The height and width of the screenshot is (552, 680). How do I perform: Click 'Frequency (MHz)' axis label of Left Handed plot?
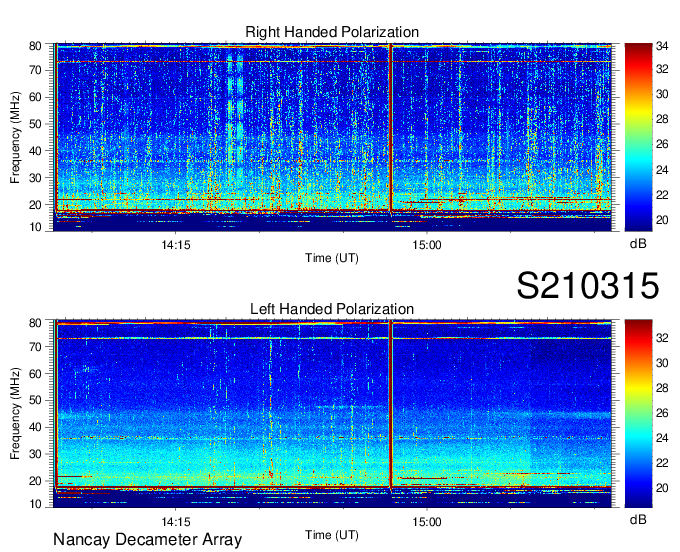click(15, 414)
